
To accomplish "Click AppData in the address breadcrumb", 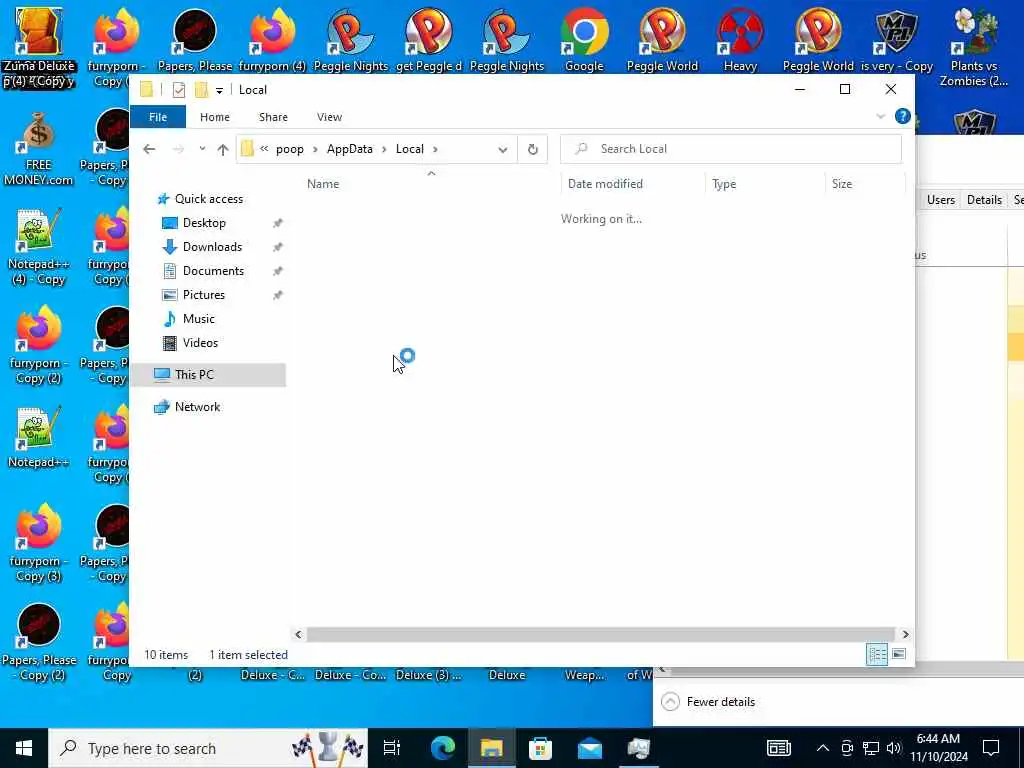I will [349, 149].
